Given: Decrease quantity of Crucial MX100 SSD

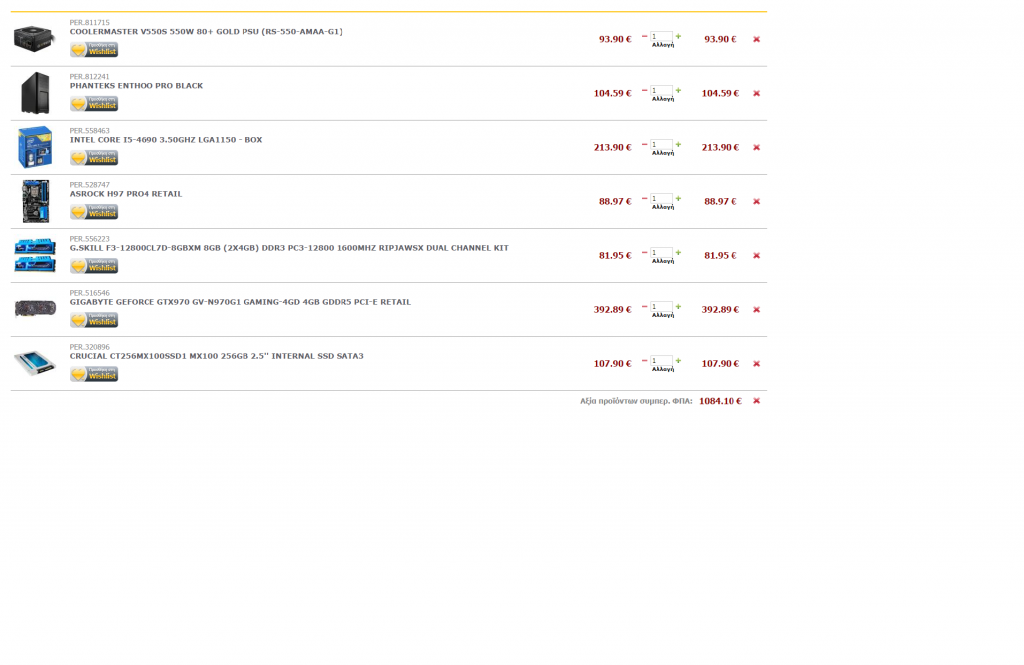Looking at the screenshot, I should point(644,360).
